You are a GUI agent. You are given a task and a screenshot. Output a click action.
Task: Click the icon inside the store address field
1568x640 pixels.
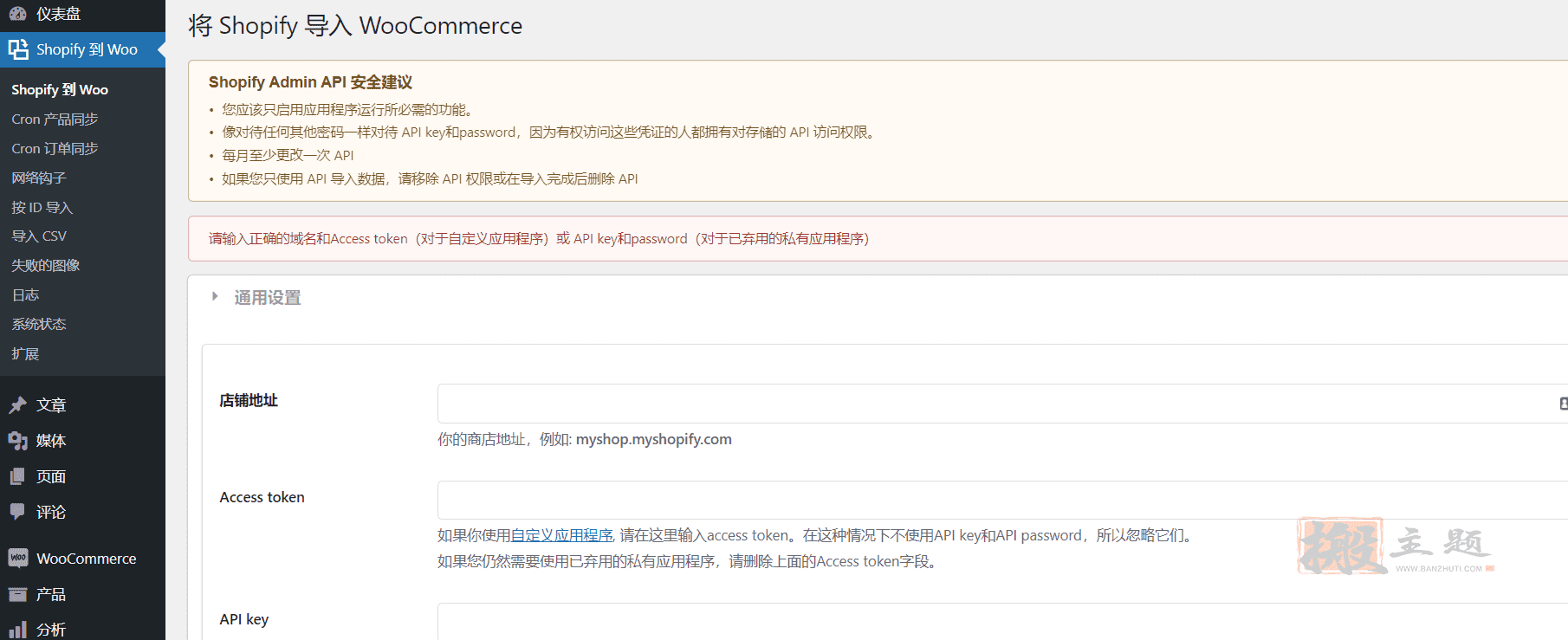click(x=1563, y=404)
